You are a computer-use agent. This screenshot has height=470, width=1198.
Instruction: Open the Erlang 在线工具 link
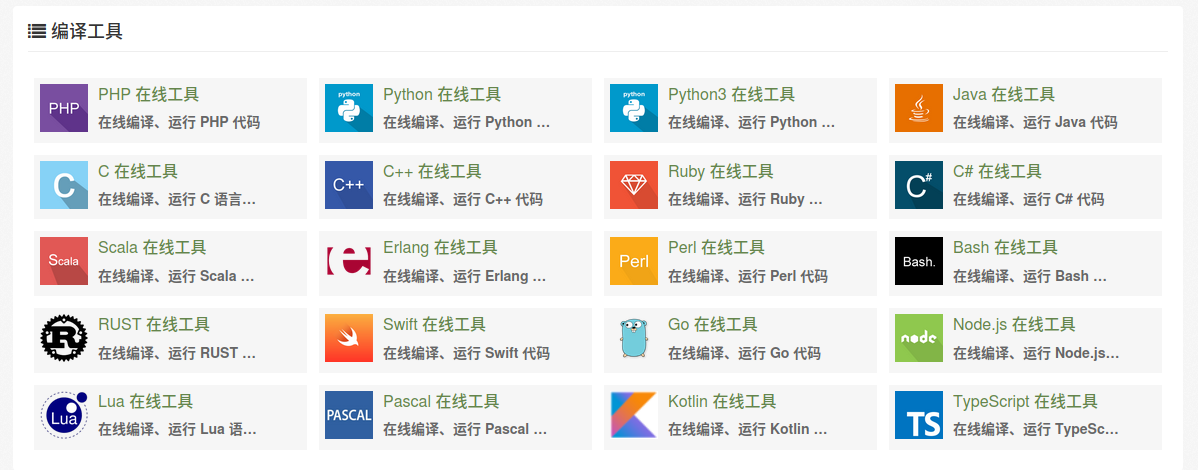440,248
